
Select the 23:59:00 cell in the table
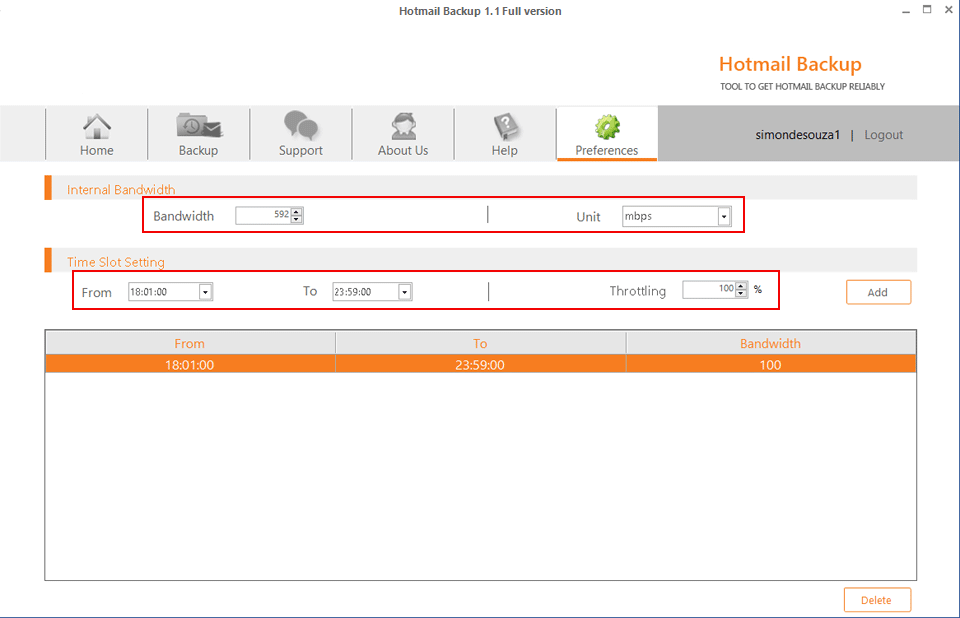(x=481, y=365)
